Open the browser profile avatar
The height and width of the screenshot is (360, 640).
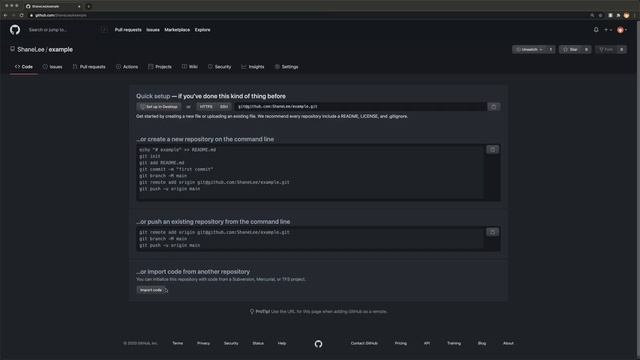[627, 15]
